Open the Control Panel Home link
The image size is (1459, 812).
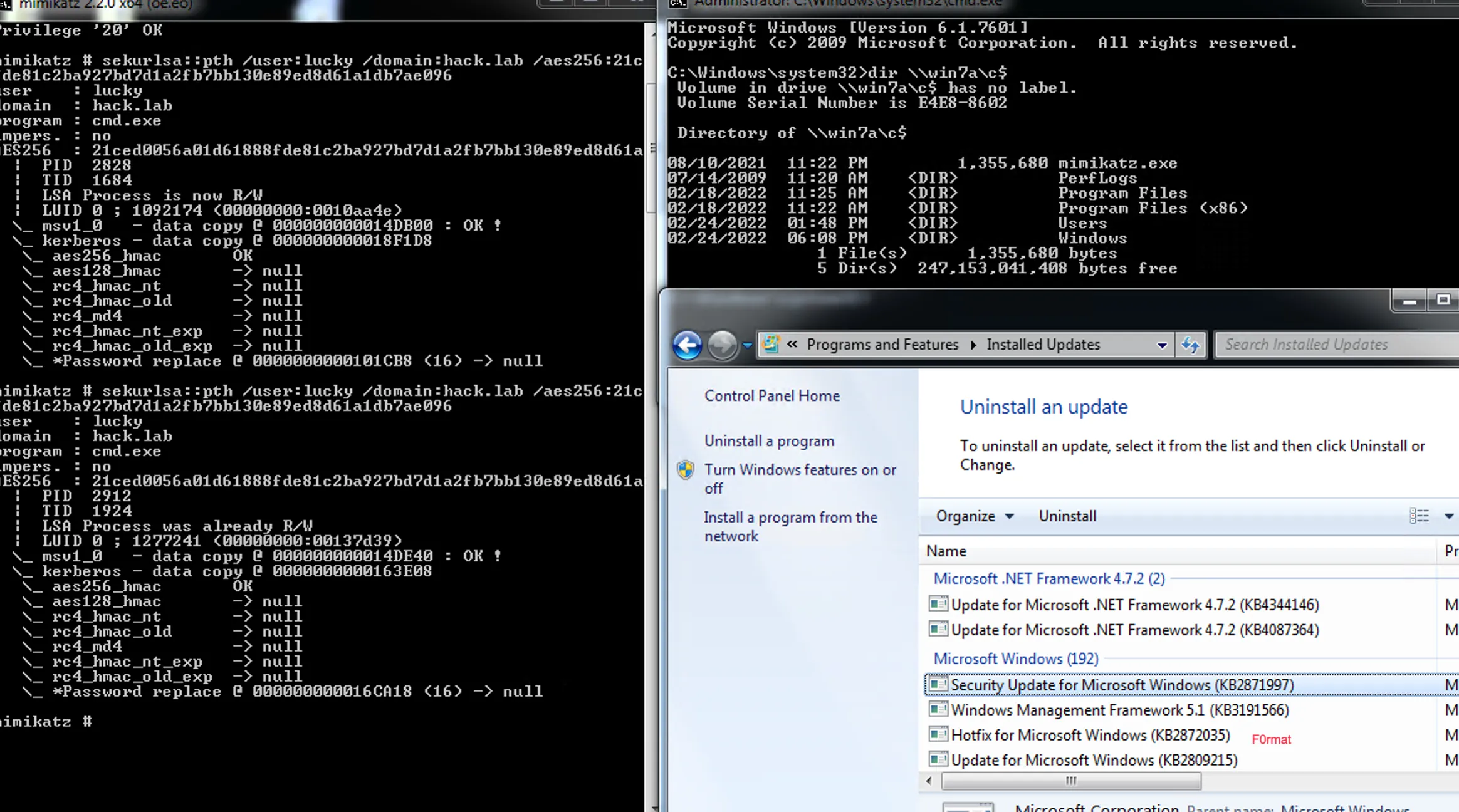click(771, 396)
